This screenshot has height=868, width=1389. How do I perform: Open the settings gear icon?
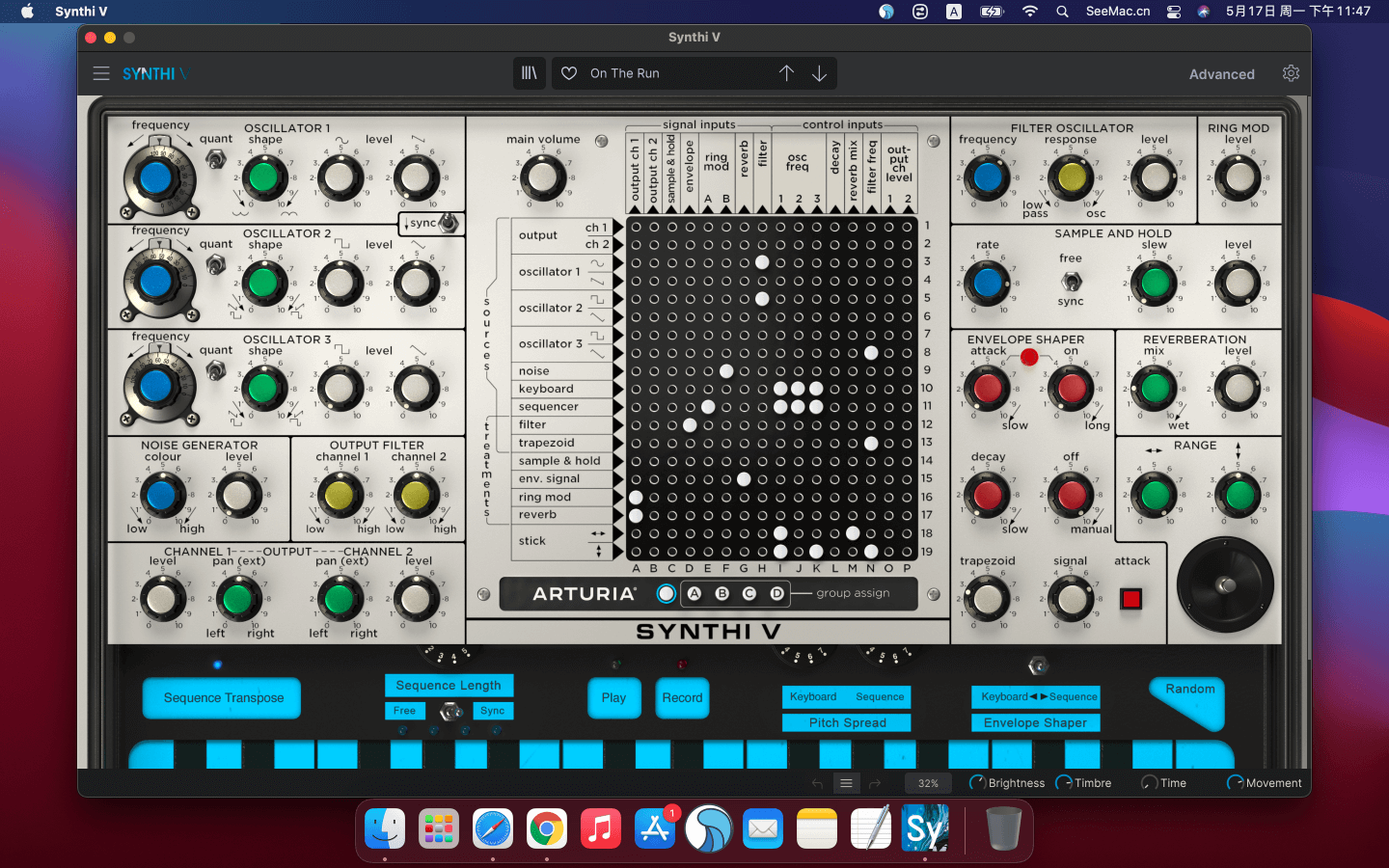point(1291,73)
